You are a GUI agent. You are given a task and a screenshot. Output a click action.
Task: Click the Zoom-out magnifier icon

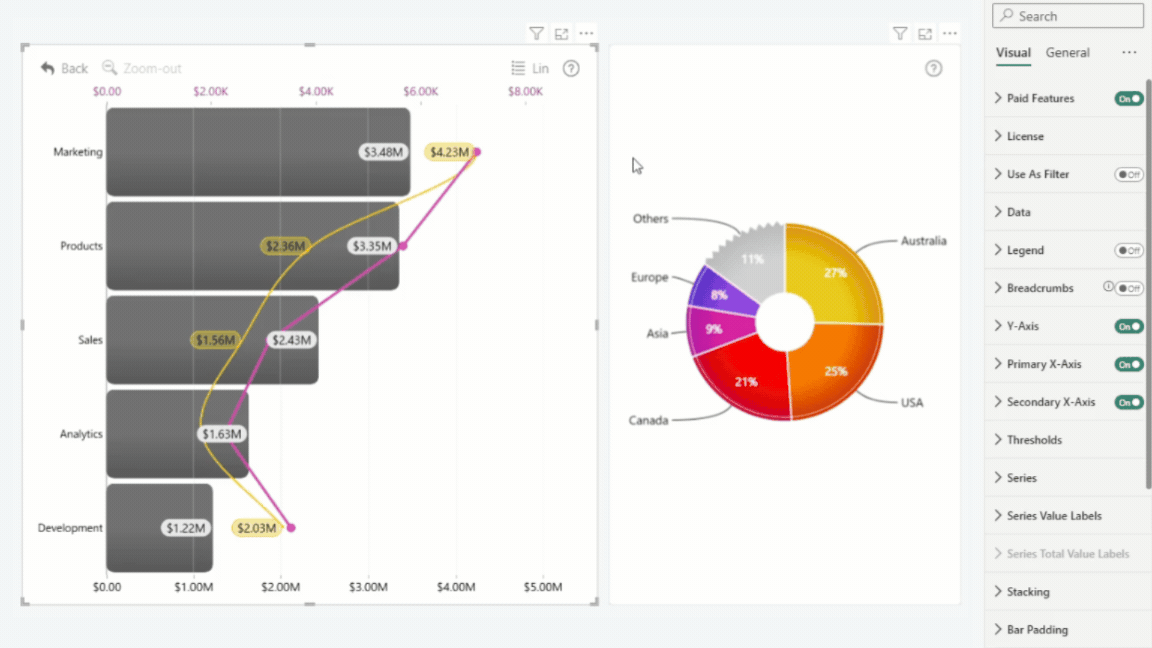click(109, 68)
